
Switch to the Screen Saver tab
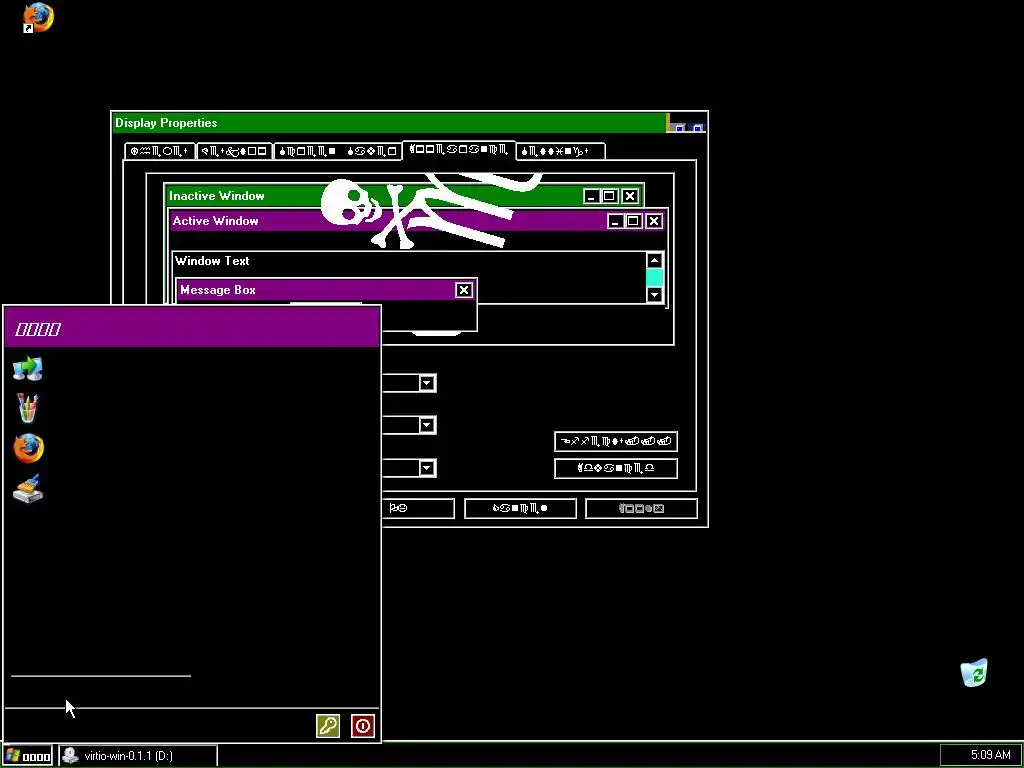[x=338, y=151]
